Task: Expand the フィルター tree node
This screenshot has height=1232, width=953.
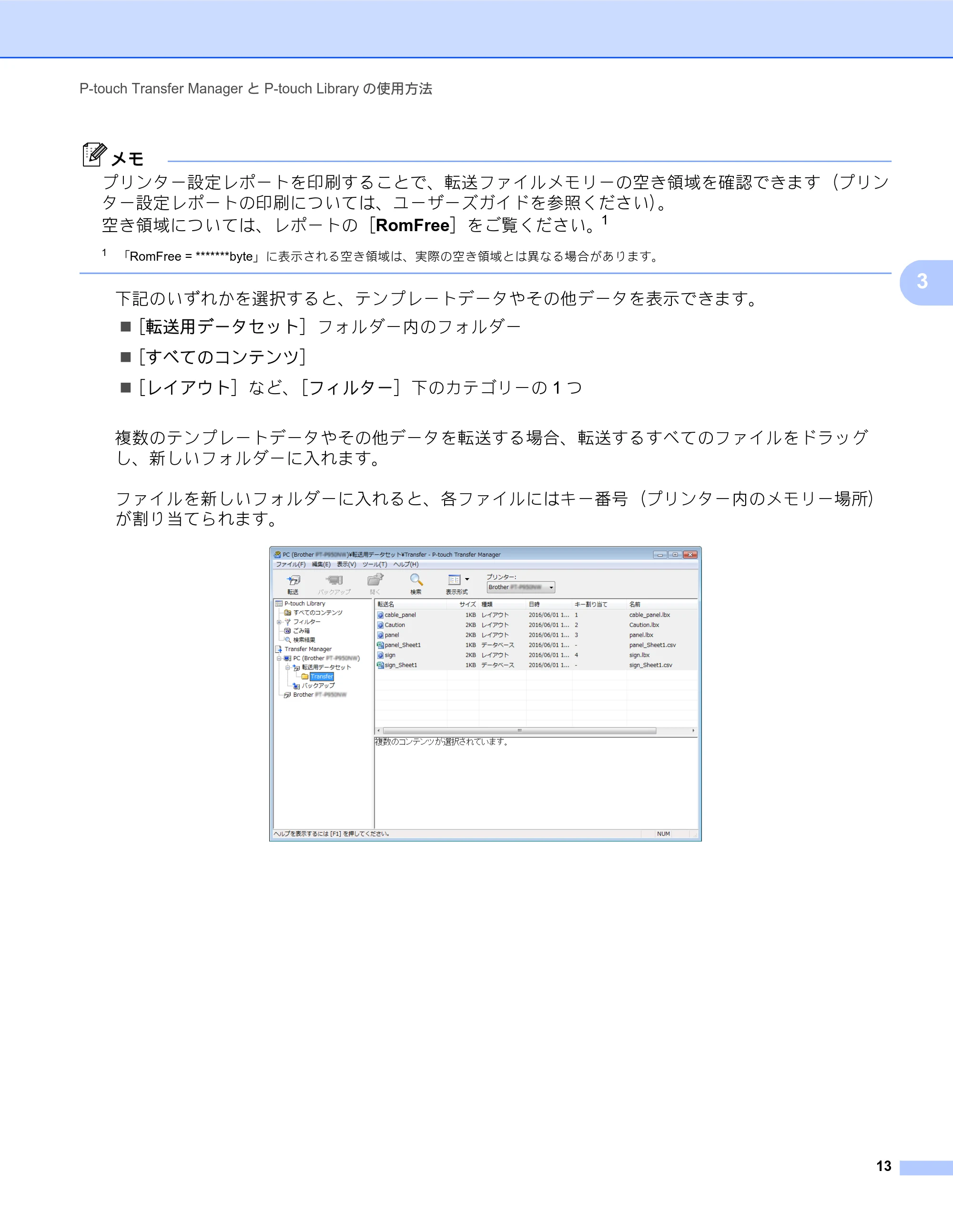Action: point(279,622)
